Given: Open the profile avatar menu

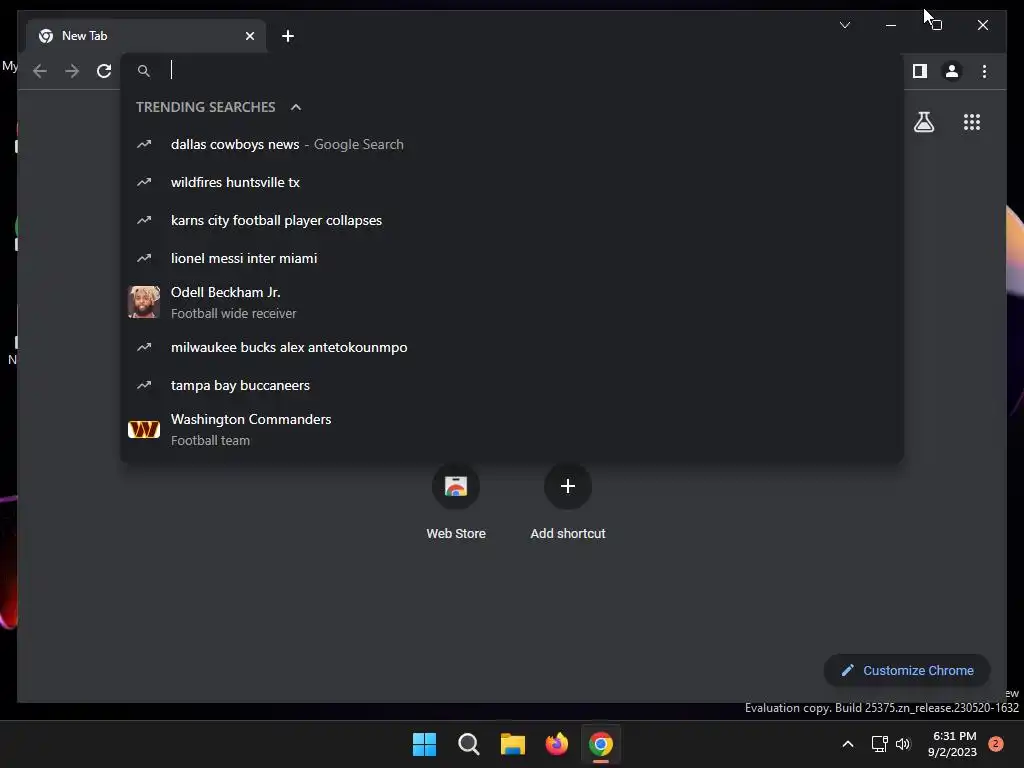Looking at the screenshot, I should [x=952, y=71].
